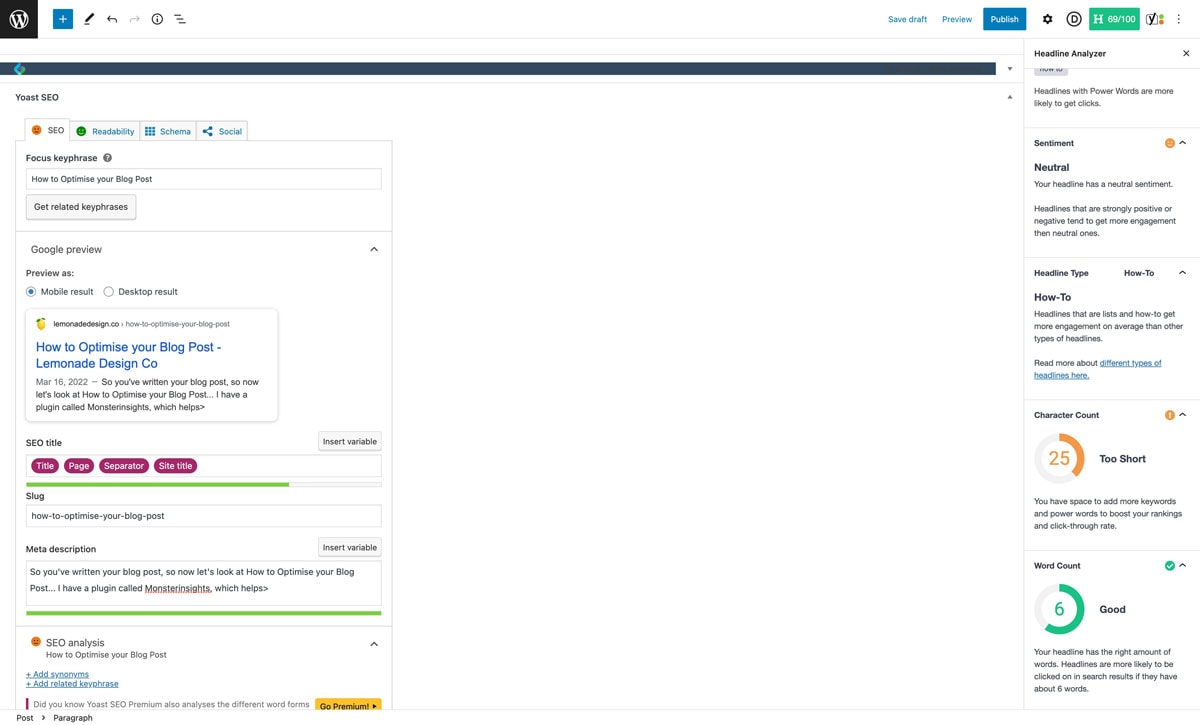The width and height of the screenshot is (1200, 725).
Task: Redo the last change
Action: 134,19
